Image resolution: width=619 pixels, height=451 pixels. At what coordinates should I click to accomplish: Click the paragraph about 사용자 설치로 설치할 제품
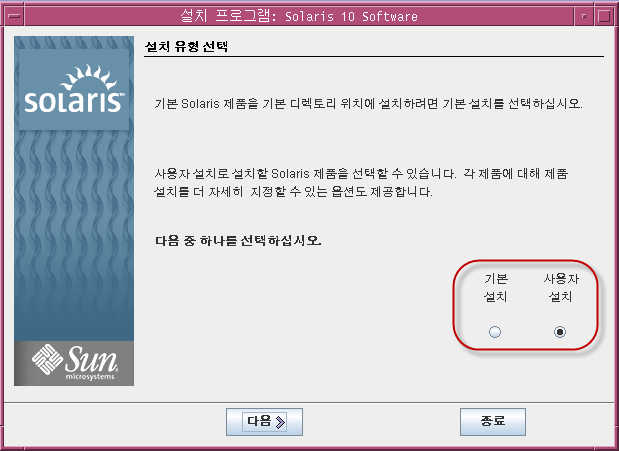click(361, 182)
